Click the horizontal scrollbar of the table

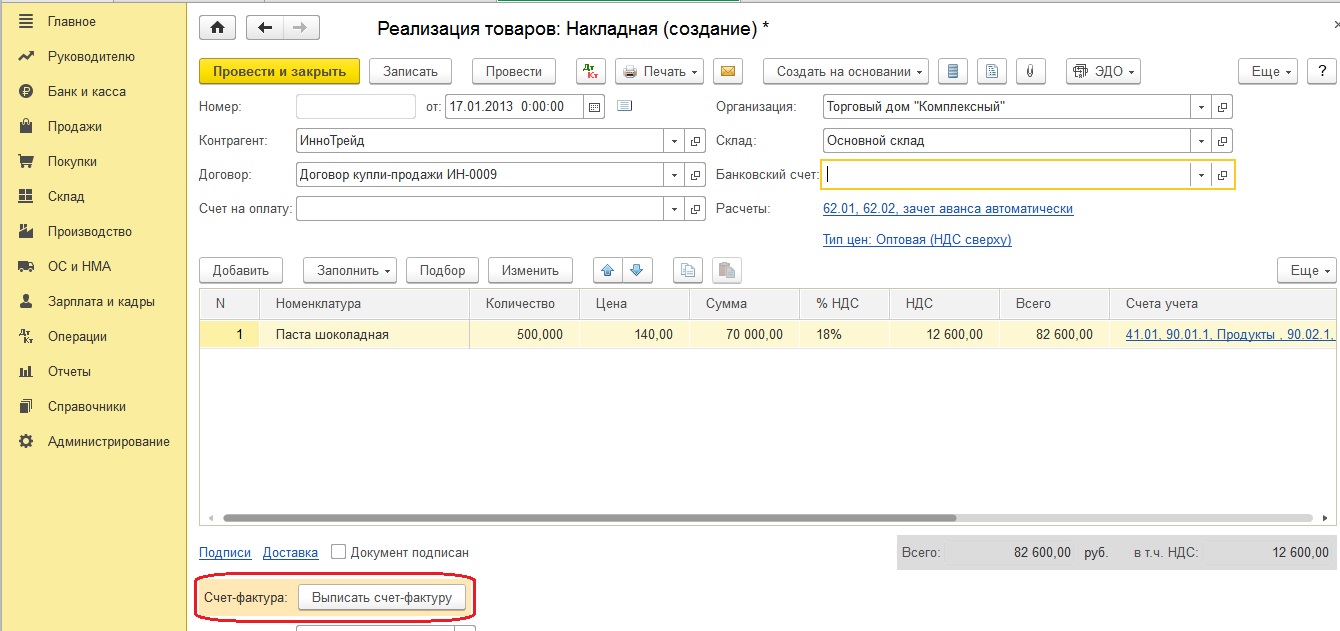click(590, 518)
